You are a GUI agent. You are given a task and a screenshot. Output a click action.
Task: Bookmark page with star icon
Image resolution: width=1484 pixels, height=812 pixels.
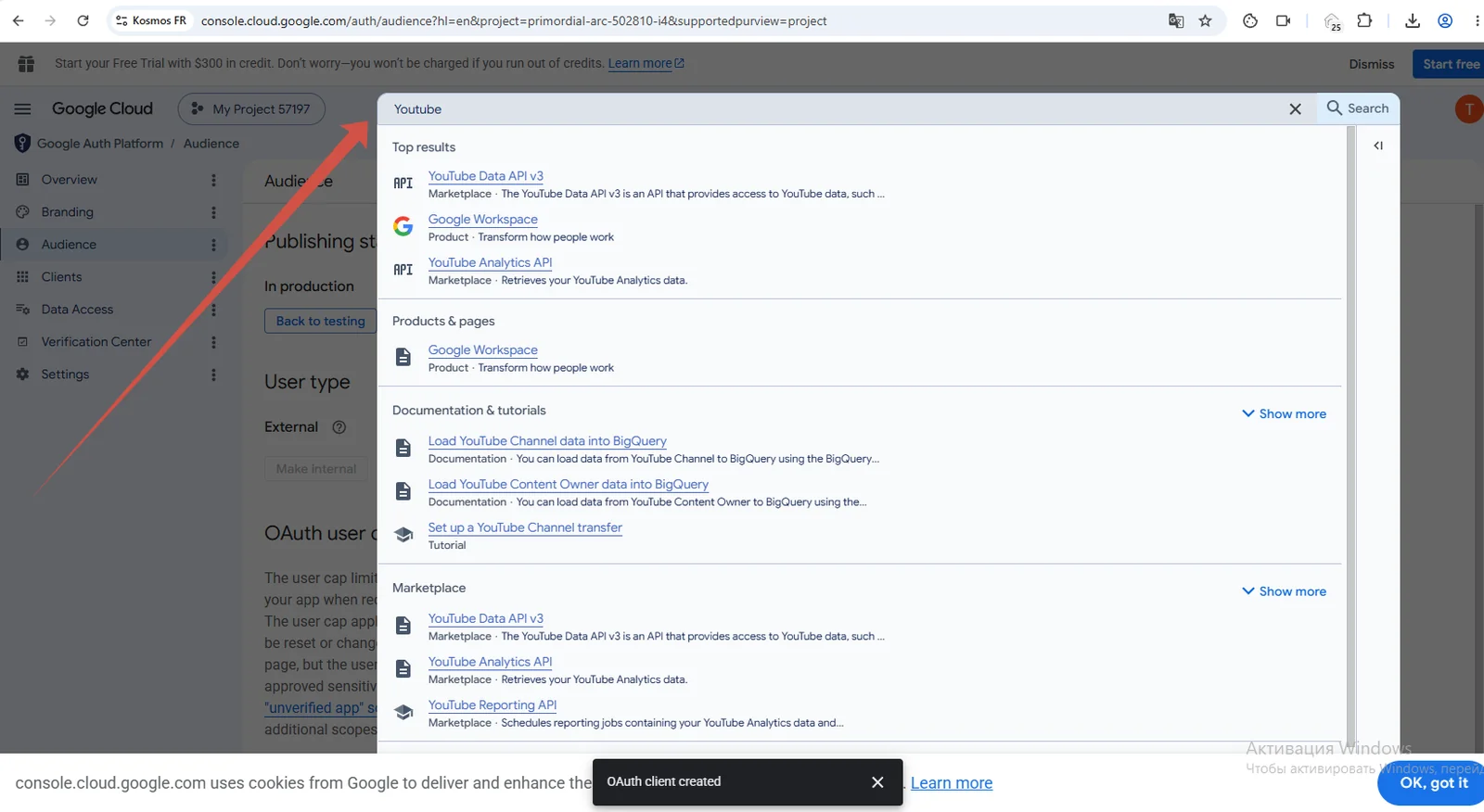point(1205,20)
